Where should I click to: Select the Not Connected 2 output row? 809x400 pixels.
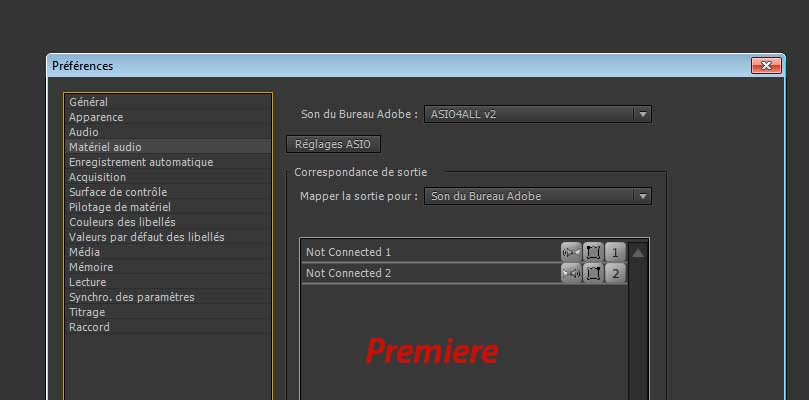point(464,273)
